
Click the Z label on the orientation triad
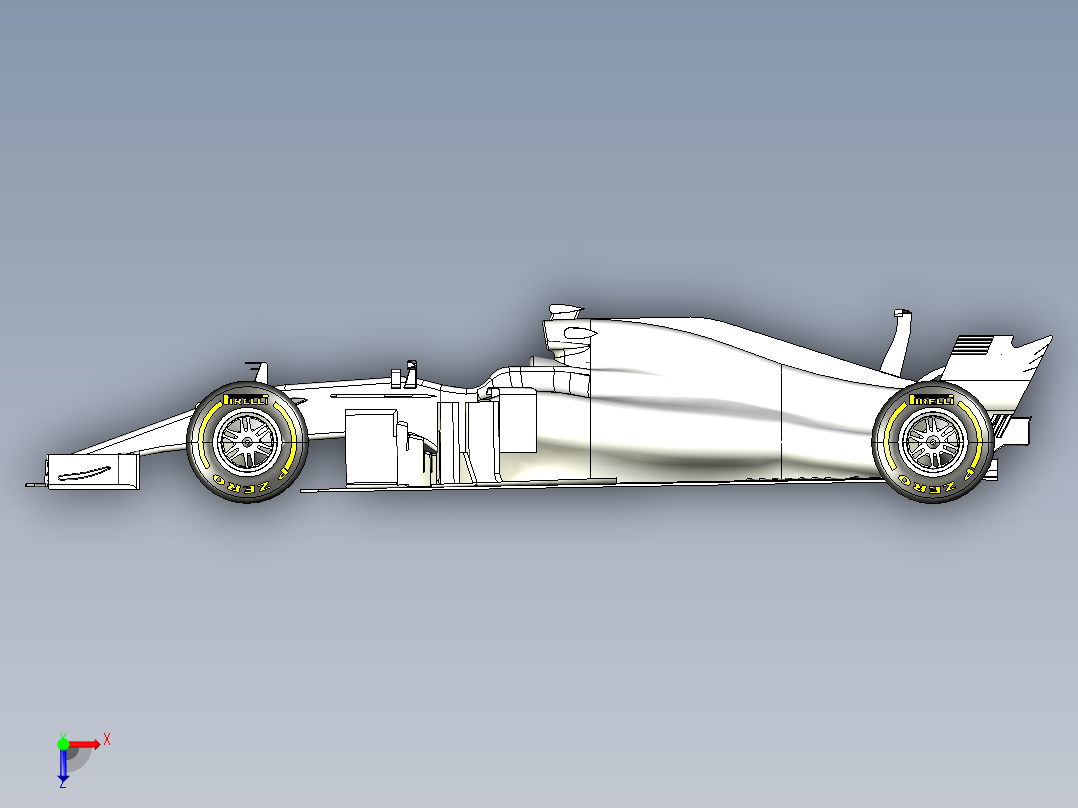(62, 785)
